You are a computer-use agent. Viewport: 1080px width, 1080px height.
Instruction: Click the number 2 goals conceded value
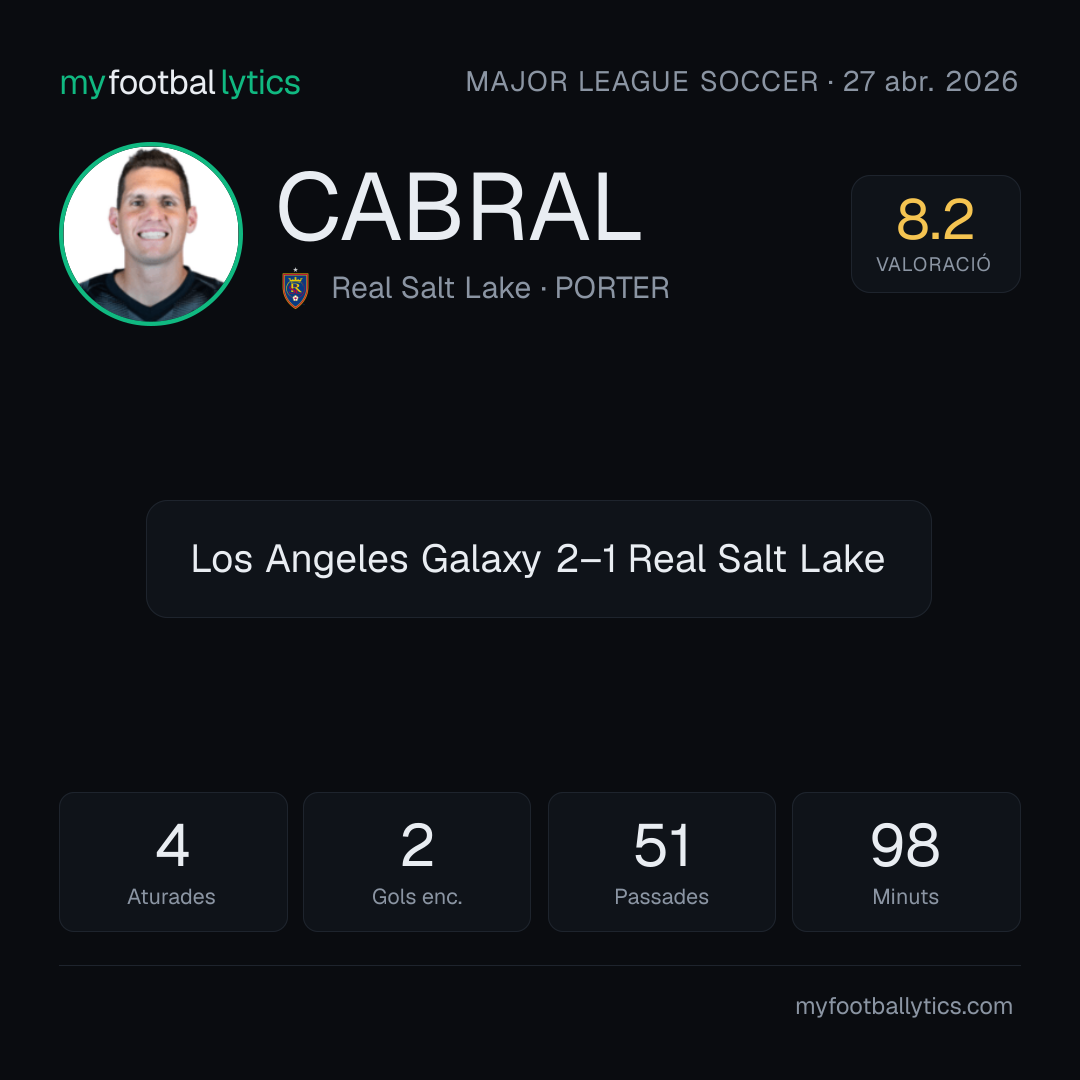click(x=417, y=845)
